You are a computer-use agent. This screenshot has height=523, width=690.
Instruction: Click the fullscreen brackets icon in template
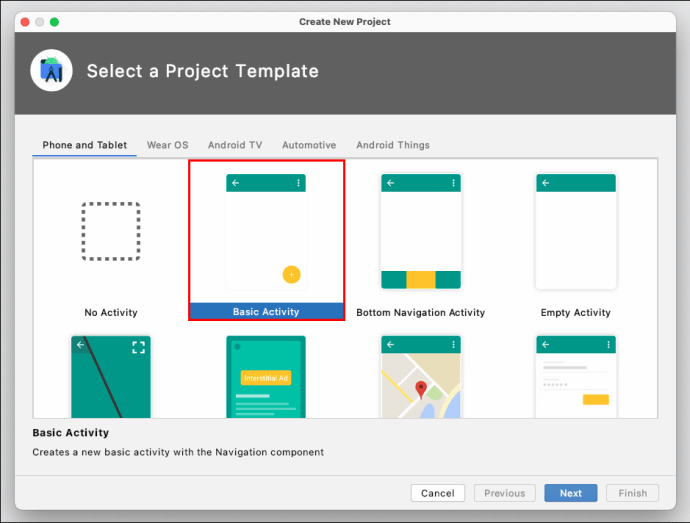tap(139, 347)
